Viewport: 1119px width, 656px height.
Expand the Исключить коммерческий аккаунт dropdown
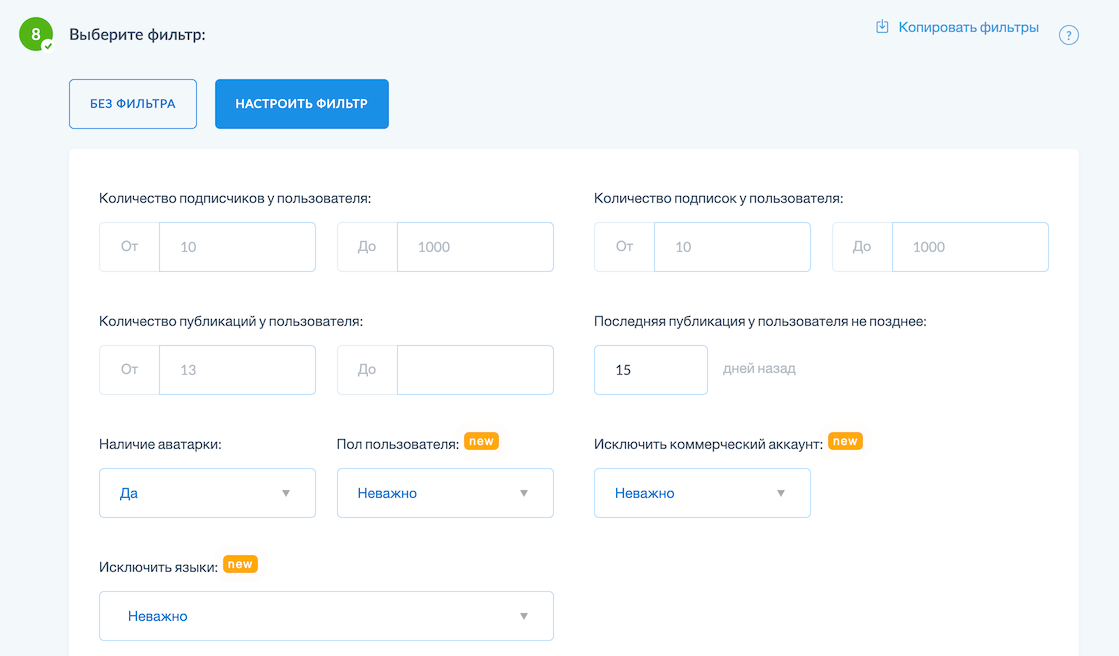pos(702,493)
